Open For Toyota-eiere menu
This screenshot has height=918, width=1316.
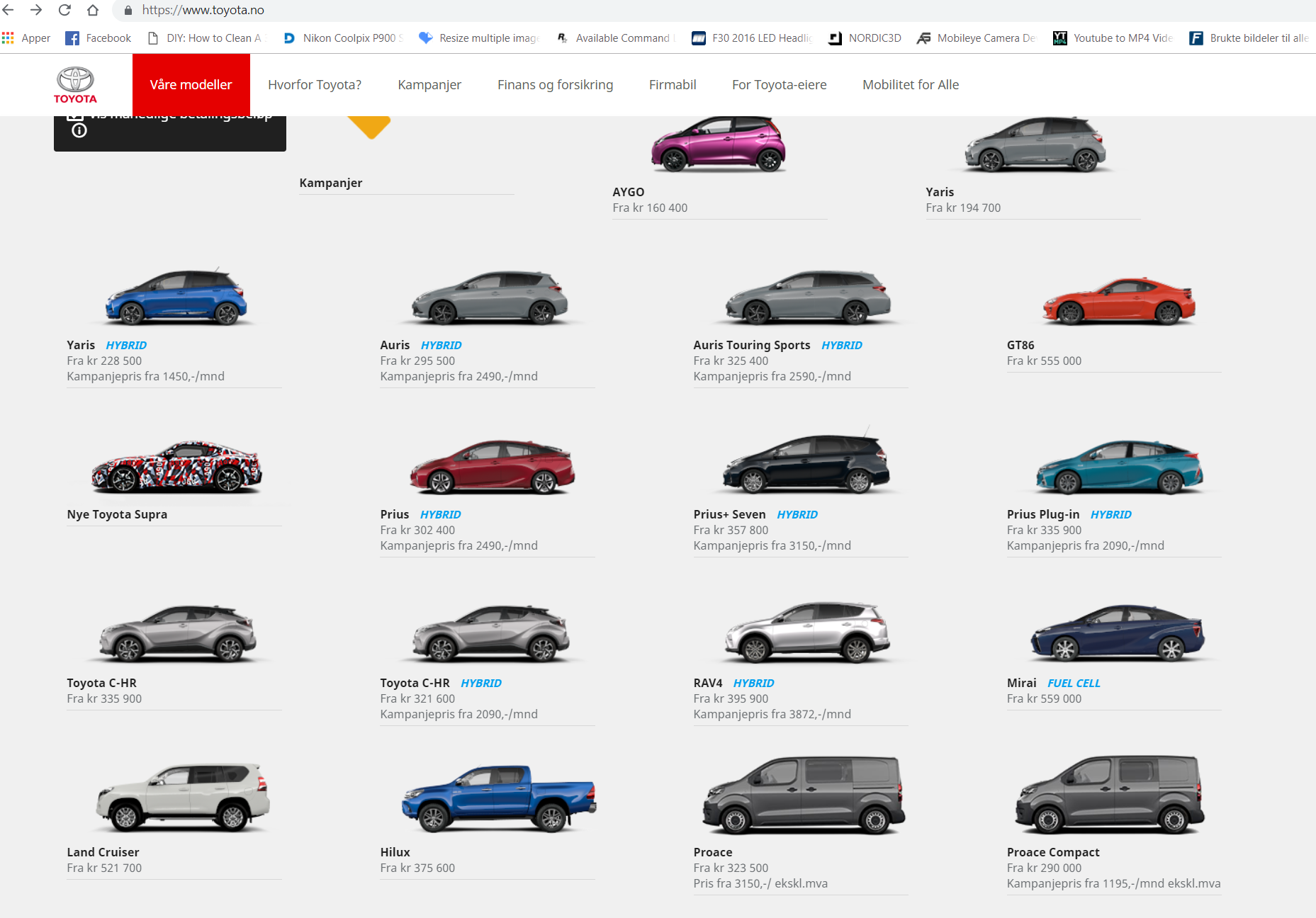tap(780, 85)
